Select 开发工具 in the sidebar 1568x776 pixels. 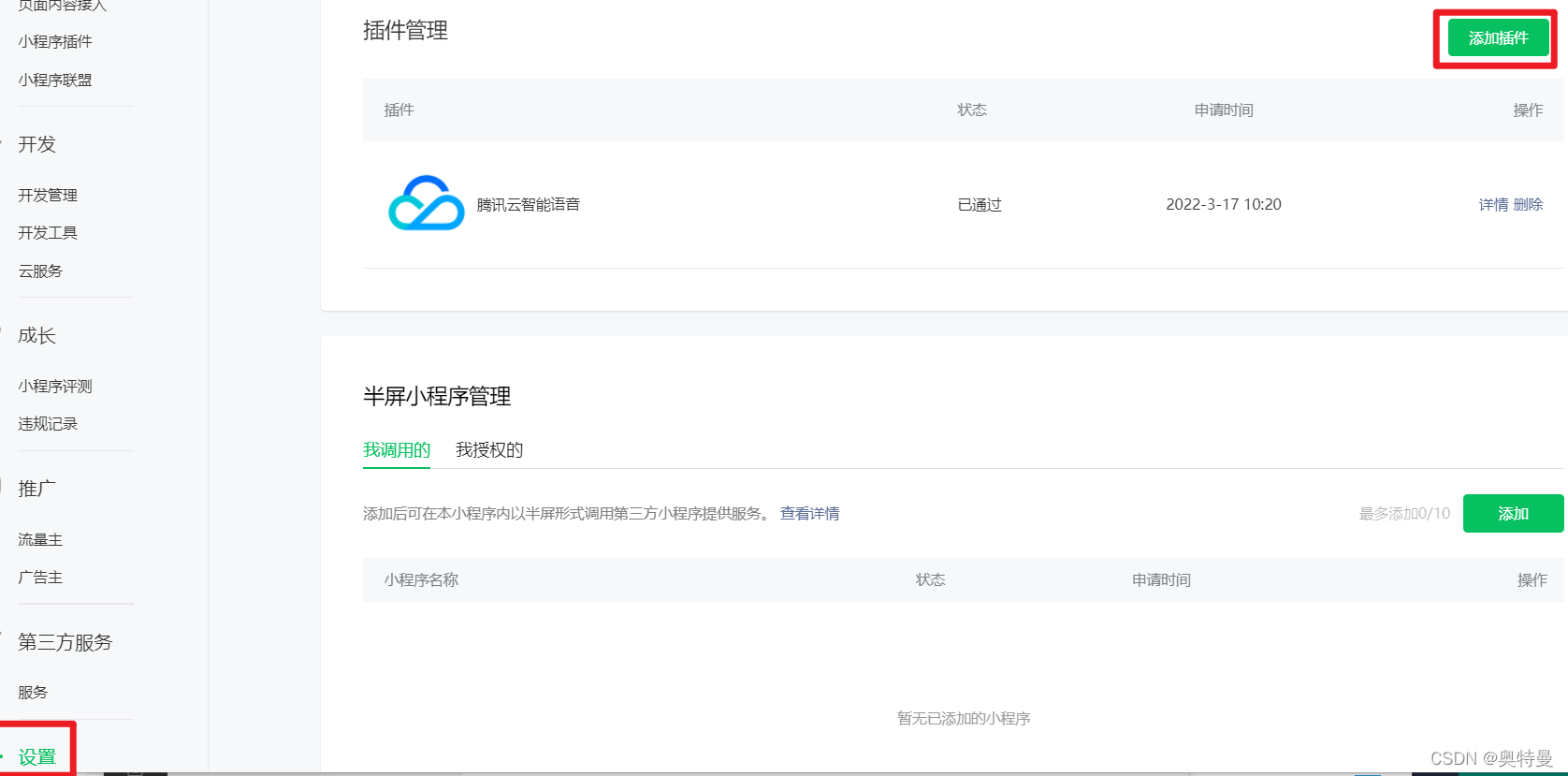(48, 232)
